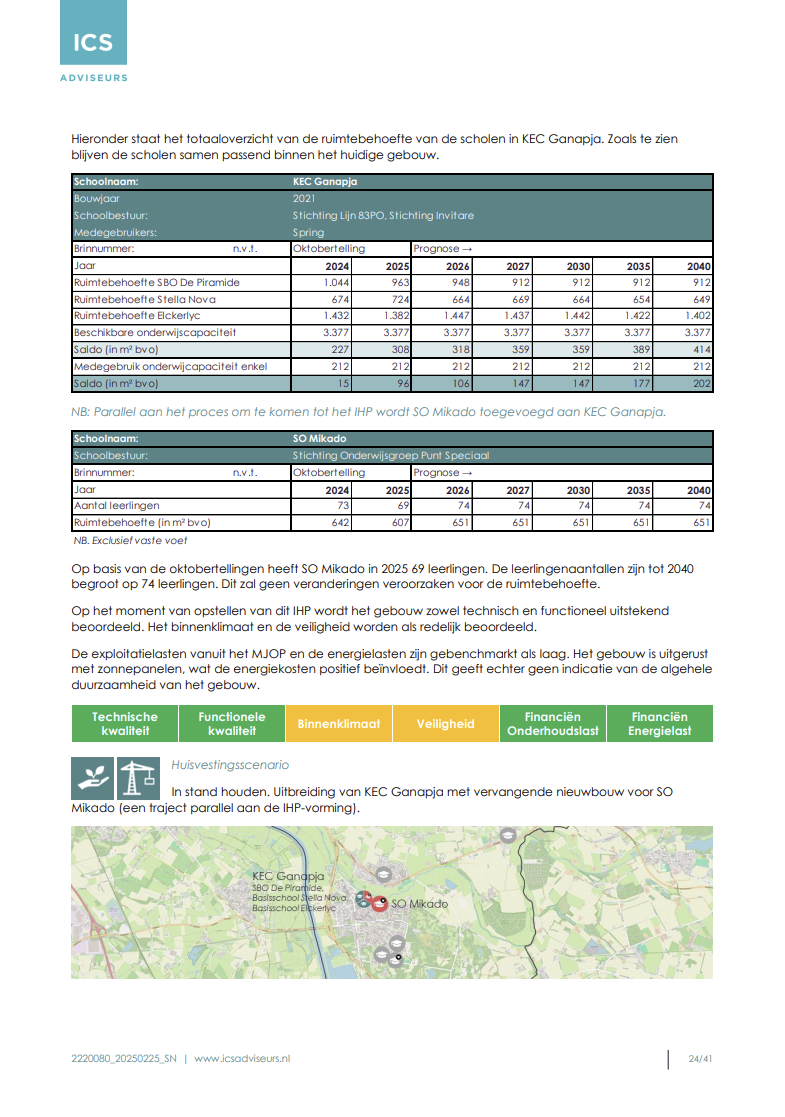The width and height of the screenshot is (785, 1117).
Task: Click the Oktobertelling cell in the SO Mikado table
Action: [x=329, y=473]
